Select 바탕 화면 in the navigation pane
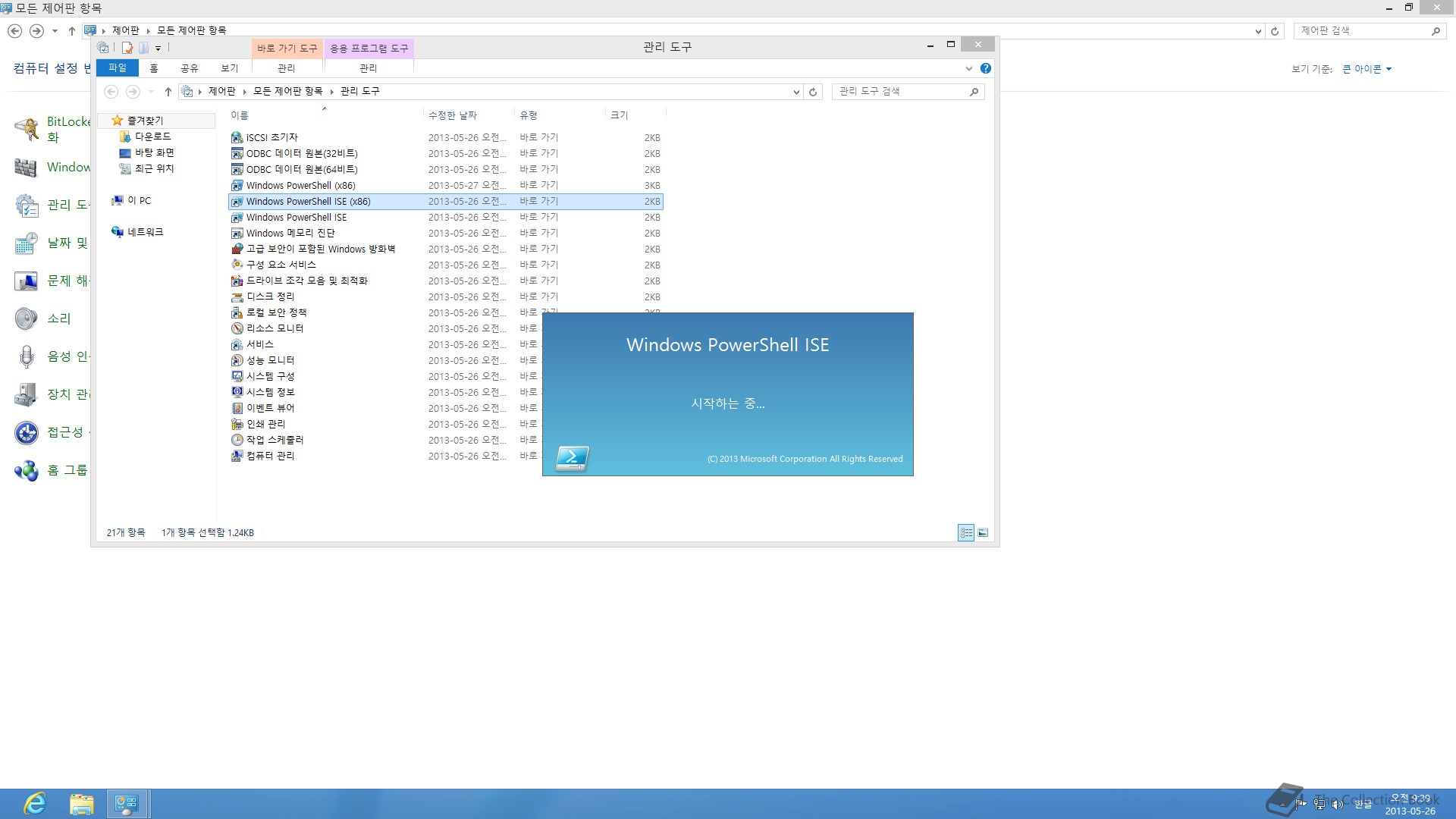The height and width of the screenshot is (819, 1456). point(154,152)
